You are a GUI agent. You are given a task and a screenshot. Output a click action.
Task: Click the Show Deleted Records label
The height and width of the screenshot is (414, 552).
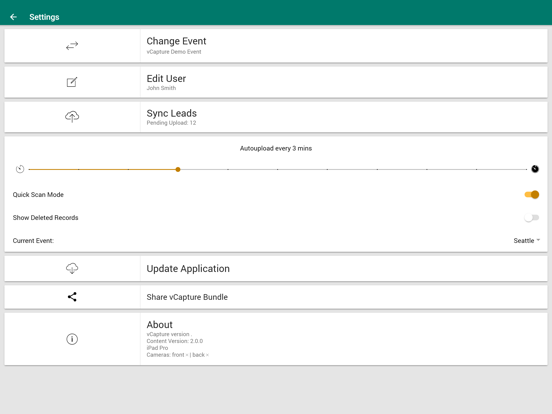(45, 218)
